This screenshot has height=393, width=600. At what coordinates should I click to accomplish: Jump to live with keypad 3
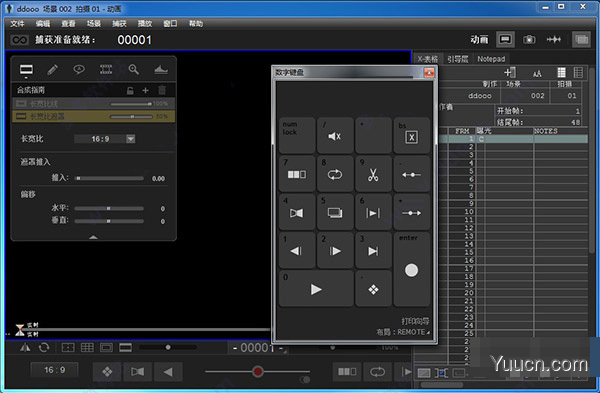(x=373, y=250)
